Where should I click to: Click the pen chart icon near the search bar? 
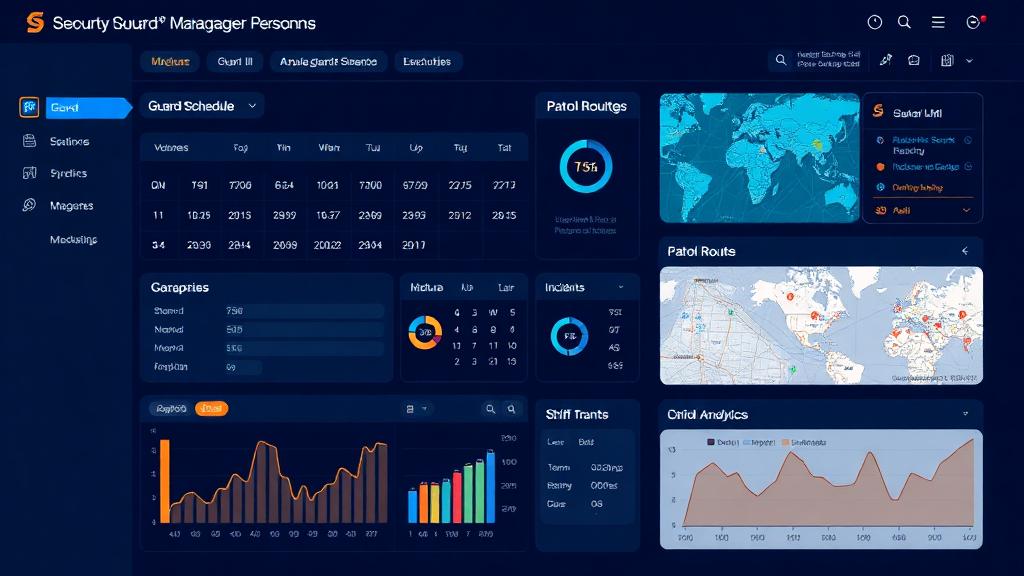pos(885,60)
